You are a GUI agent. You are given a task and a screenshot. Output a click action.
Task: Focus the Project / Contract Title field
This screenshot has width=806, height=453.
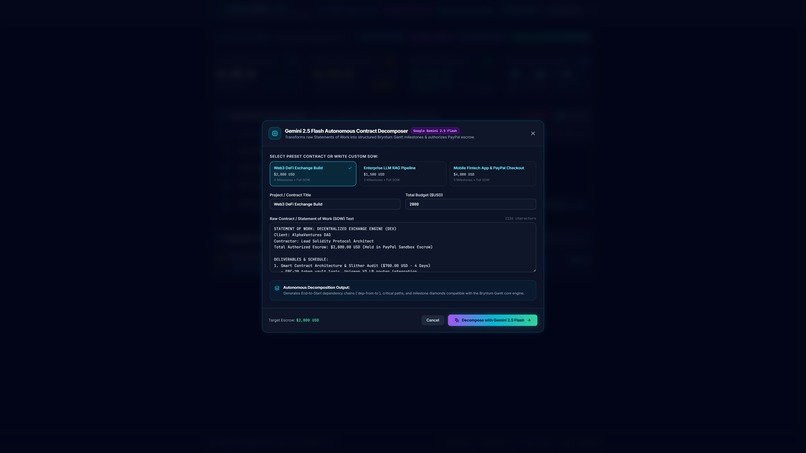click(335, 204)
